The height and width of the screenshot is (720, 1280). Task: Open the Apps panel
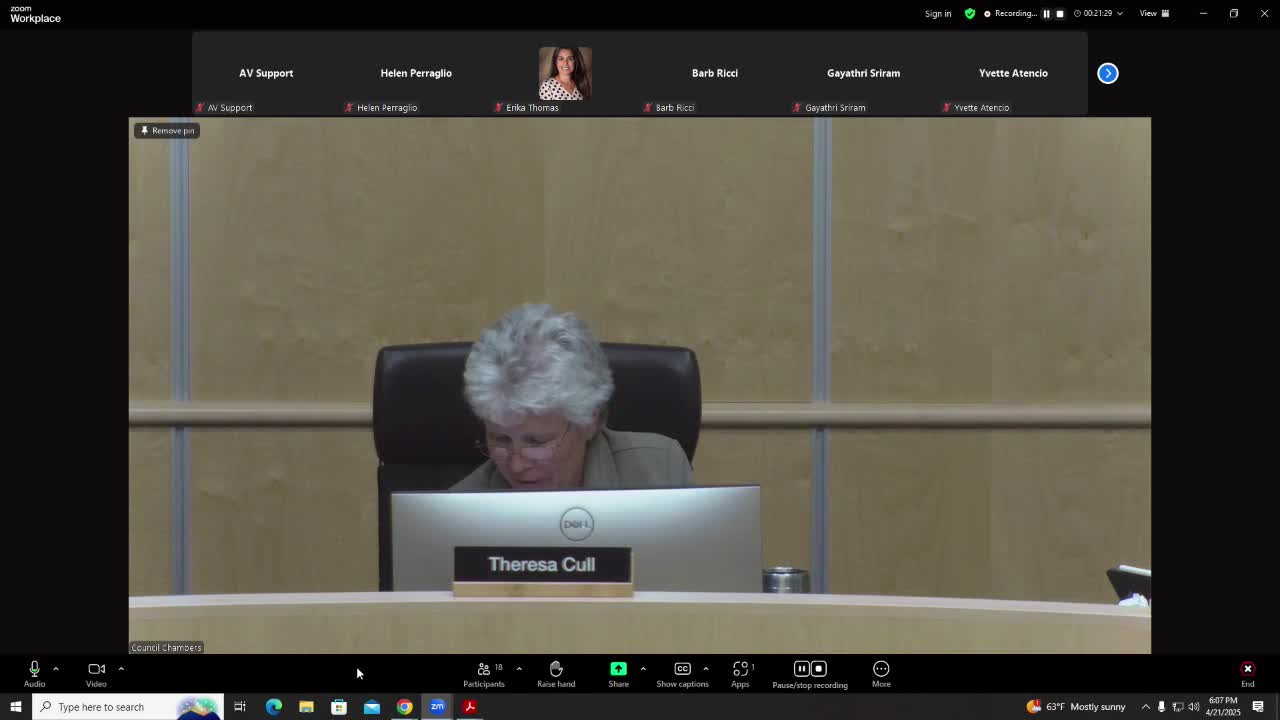coord(740,674)
